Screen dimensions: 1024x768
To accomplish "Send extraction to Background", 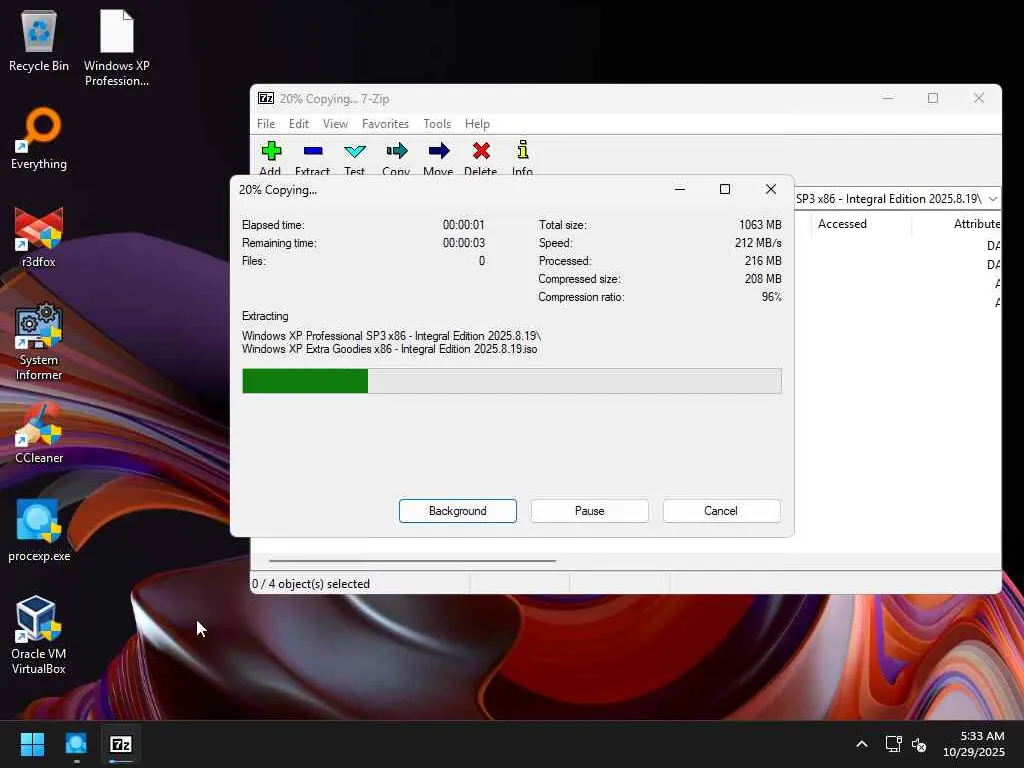I will (x=457, y=511).
